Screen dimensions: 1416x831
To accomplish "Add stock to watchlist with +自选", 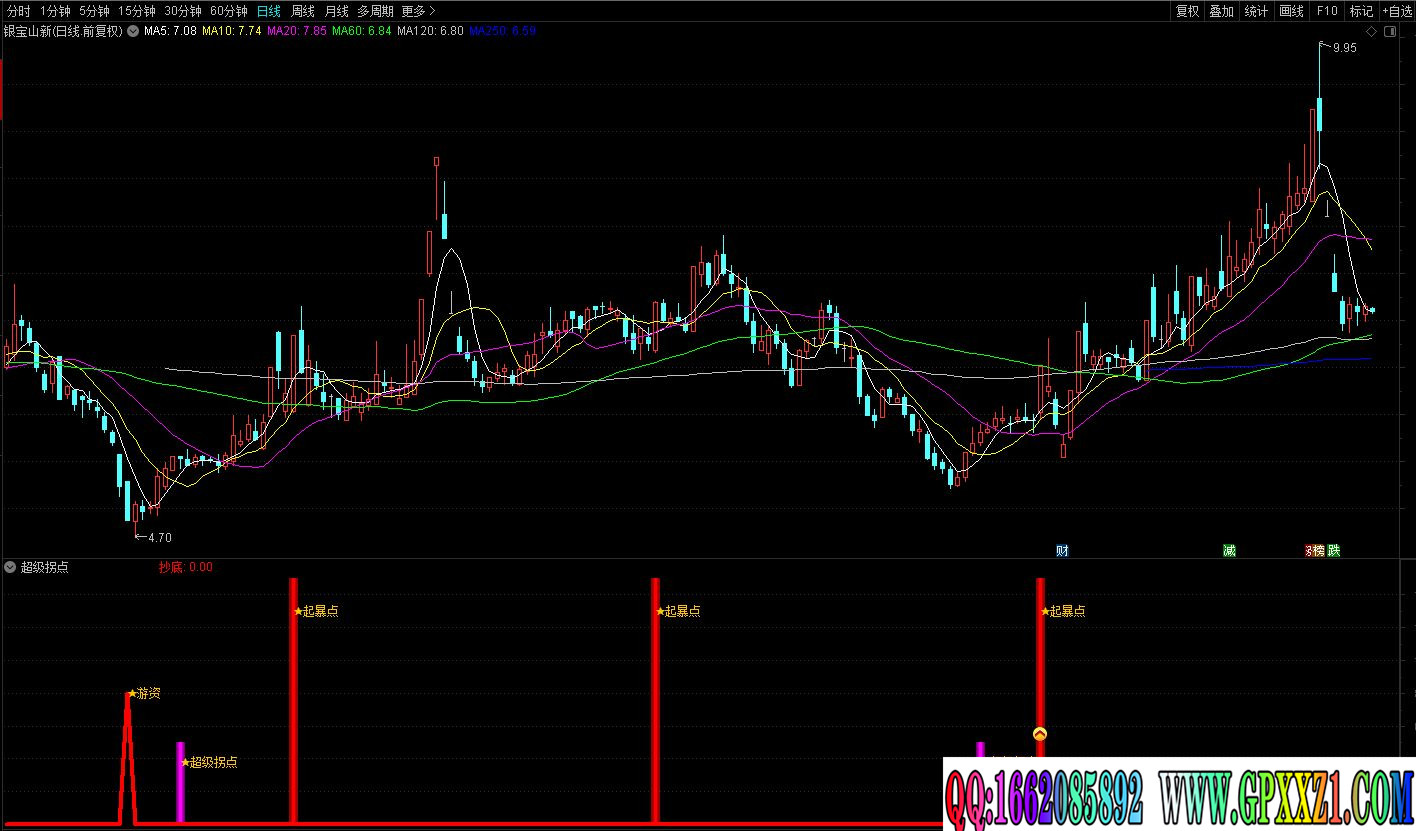I will 1395,11.
